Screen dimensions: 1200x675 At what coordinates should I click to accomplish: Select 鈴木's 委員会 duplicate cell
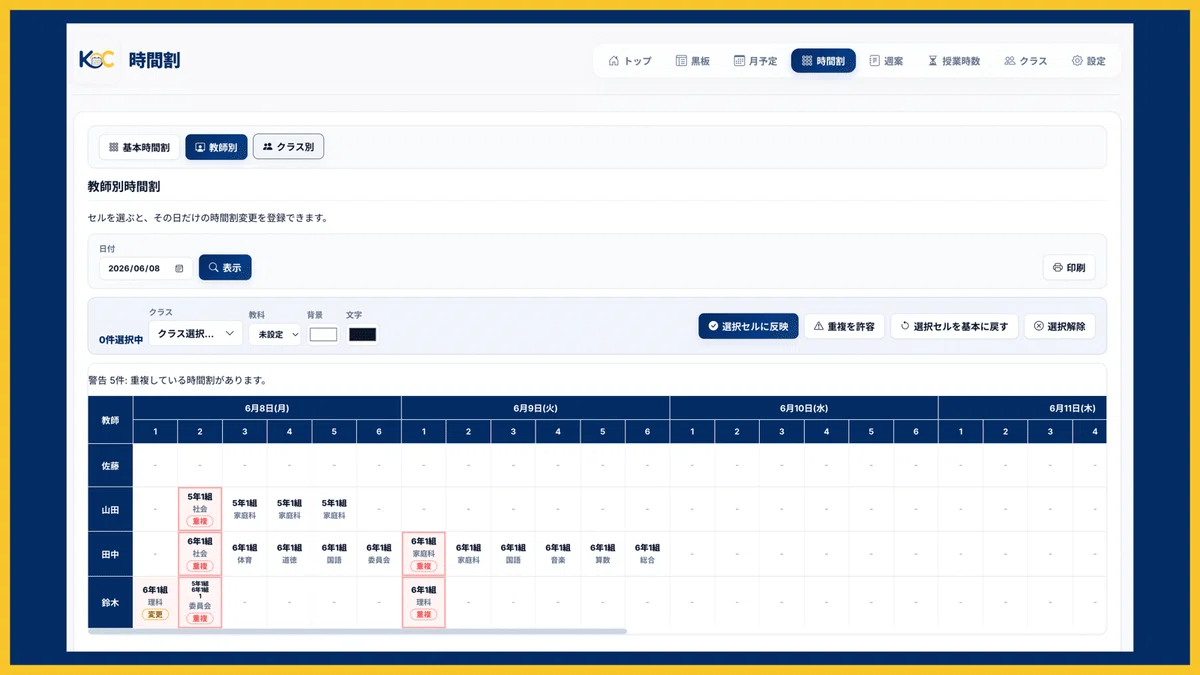[x=200, y=602]
